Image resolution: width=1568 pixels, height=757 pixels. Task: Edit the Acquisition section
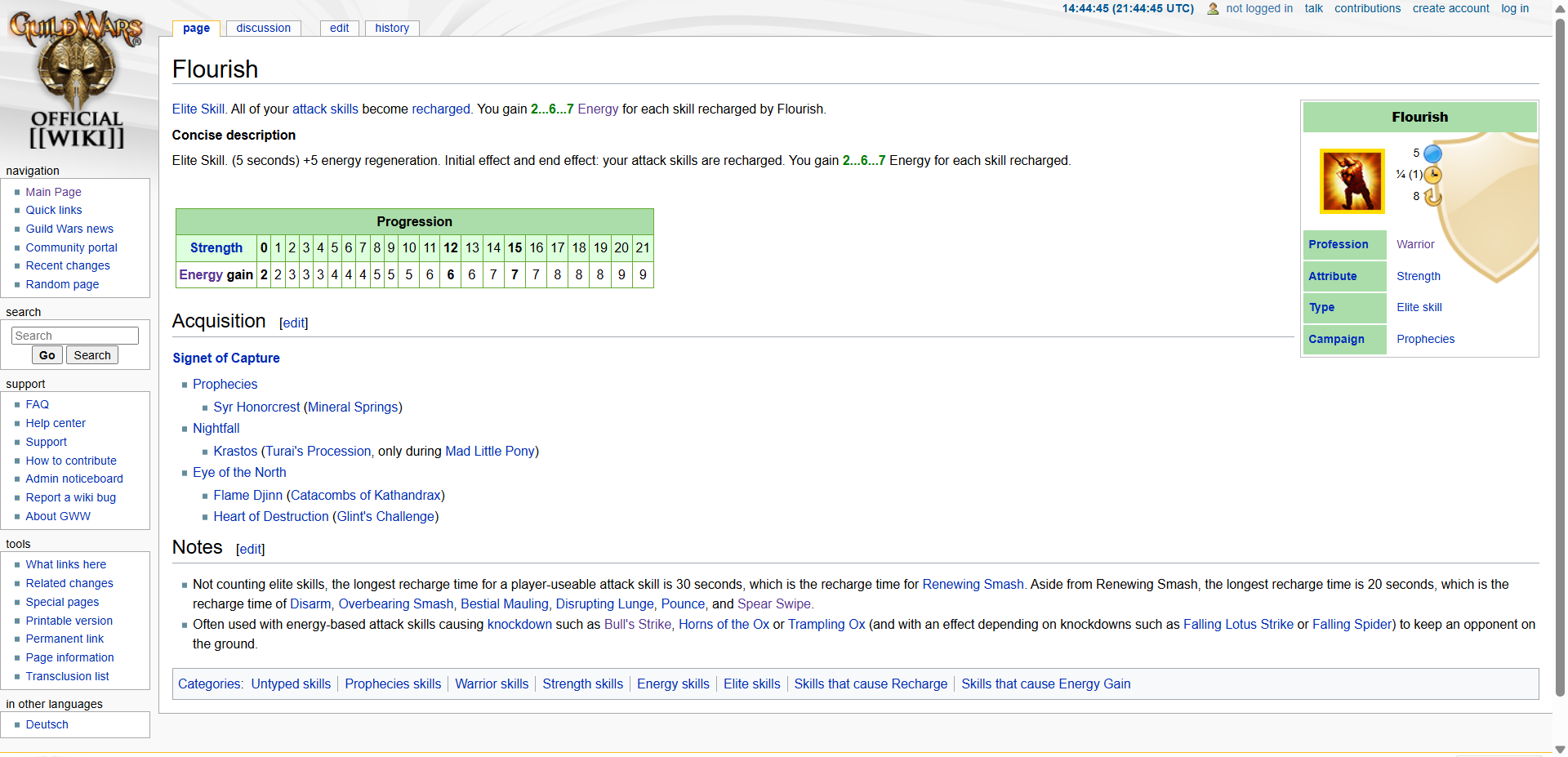[293, 323]
